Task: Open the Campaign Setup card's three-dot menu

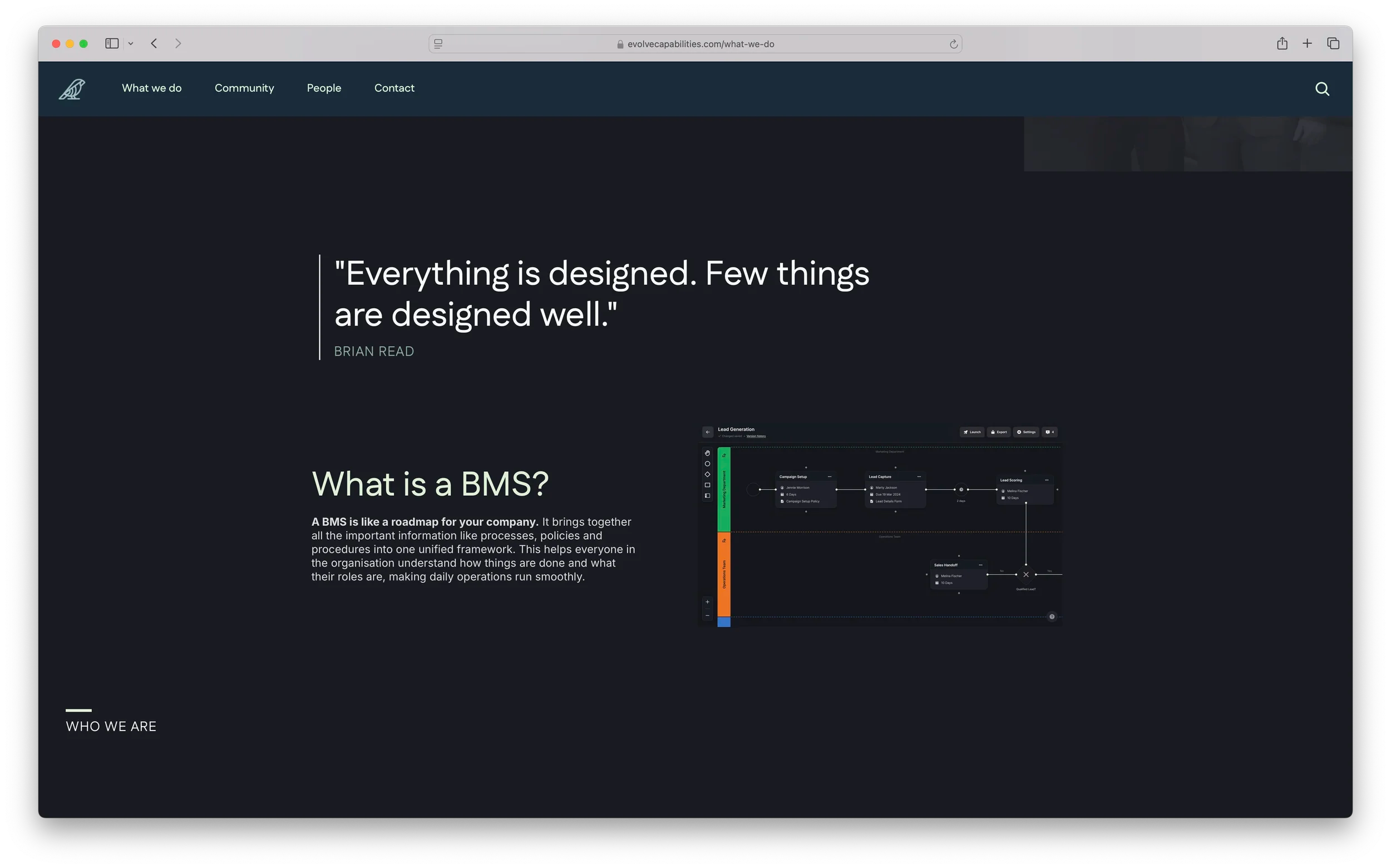Action: (829, 477)
